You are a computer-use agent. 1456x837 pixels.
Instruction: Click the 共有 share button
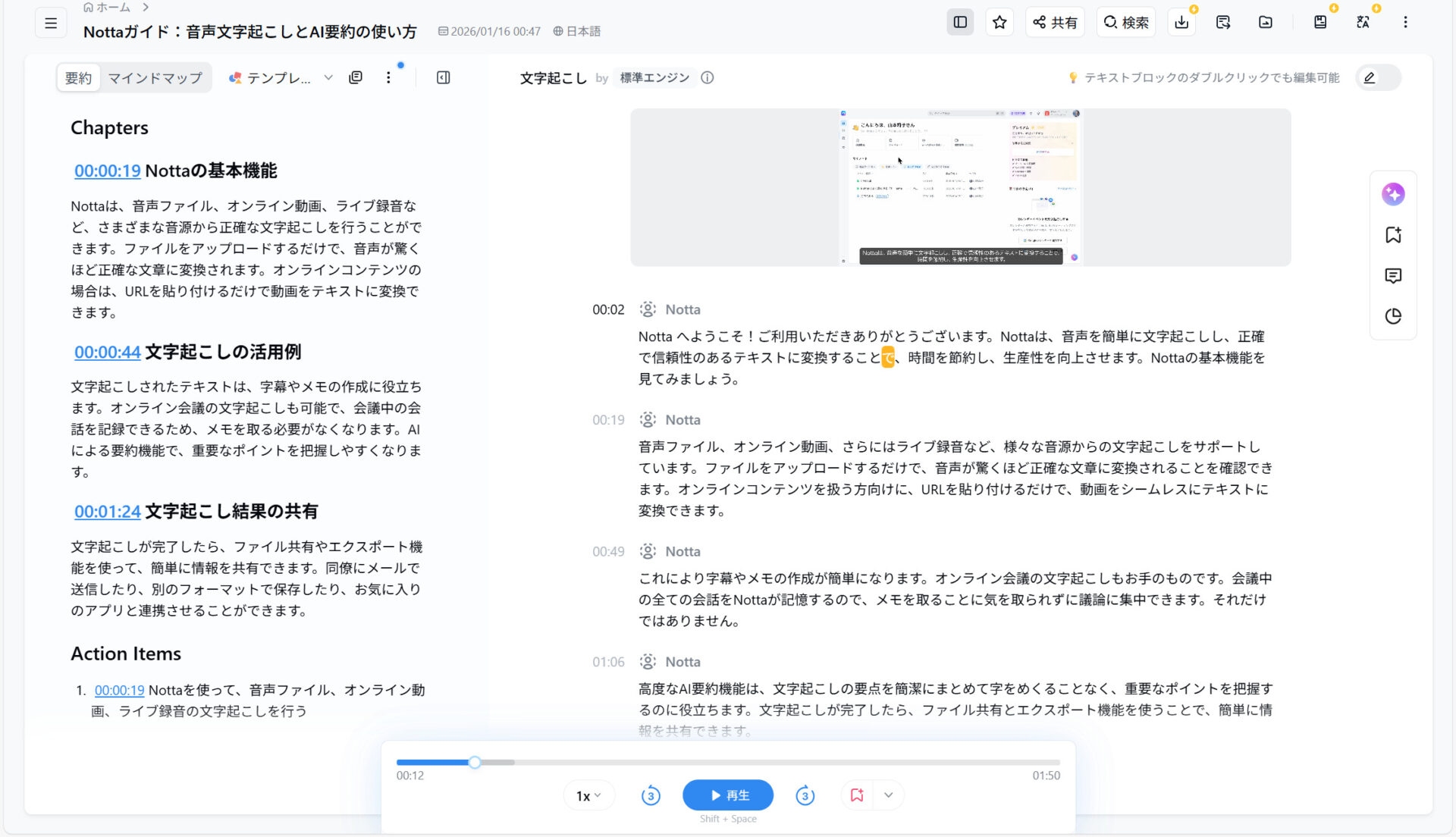(1055, 22)
